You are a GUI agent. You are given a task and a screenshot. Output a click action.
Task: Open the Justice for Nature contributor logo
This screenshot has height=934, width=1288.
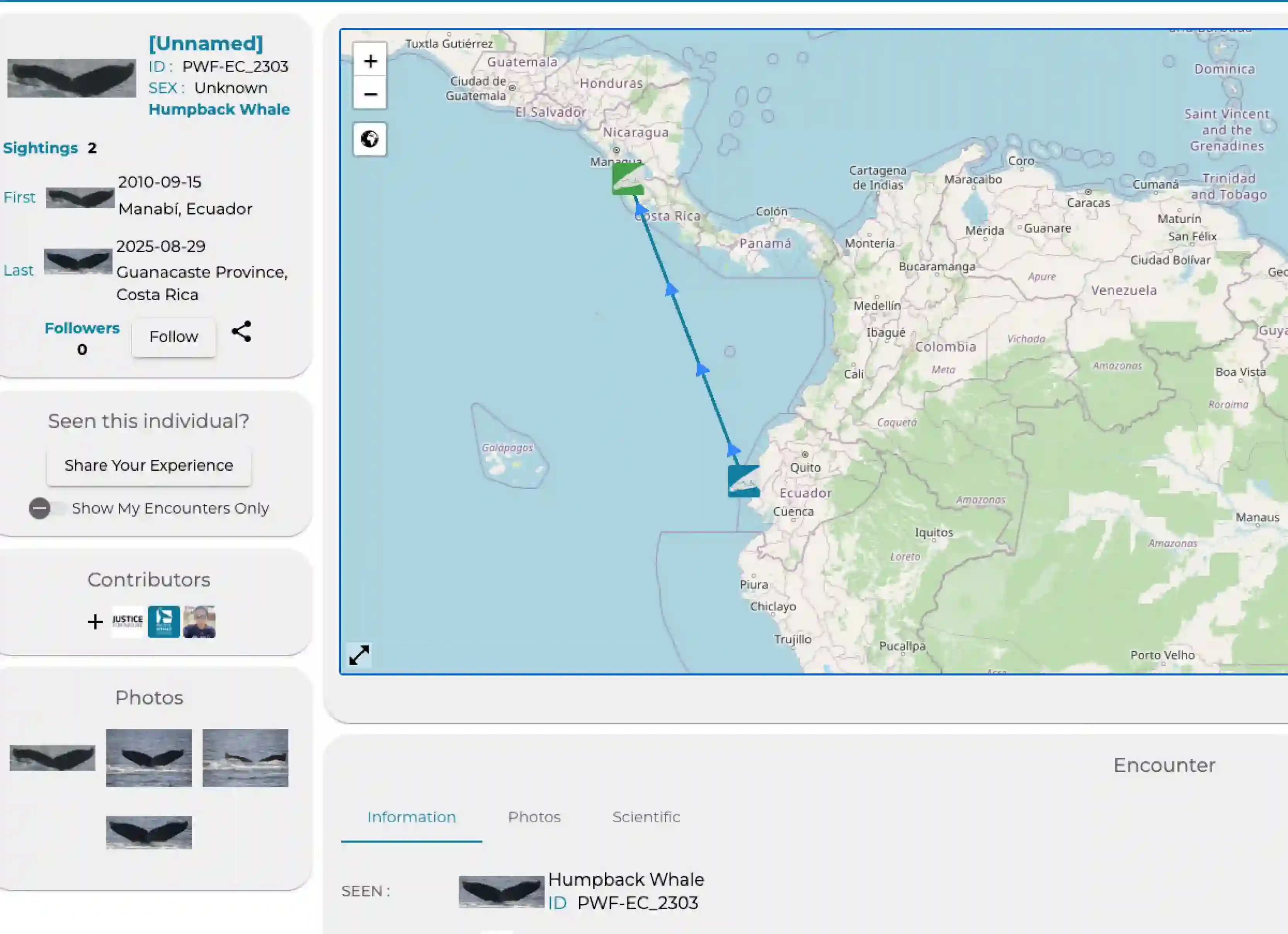click(128, 622)
